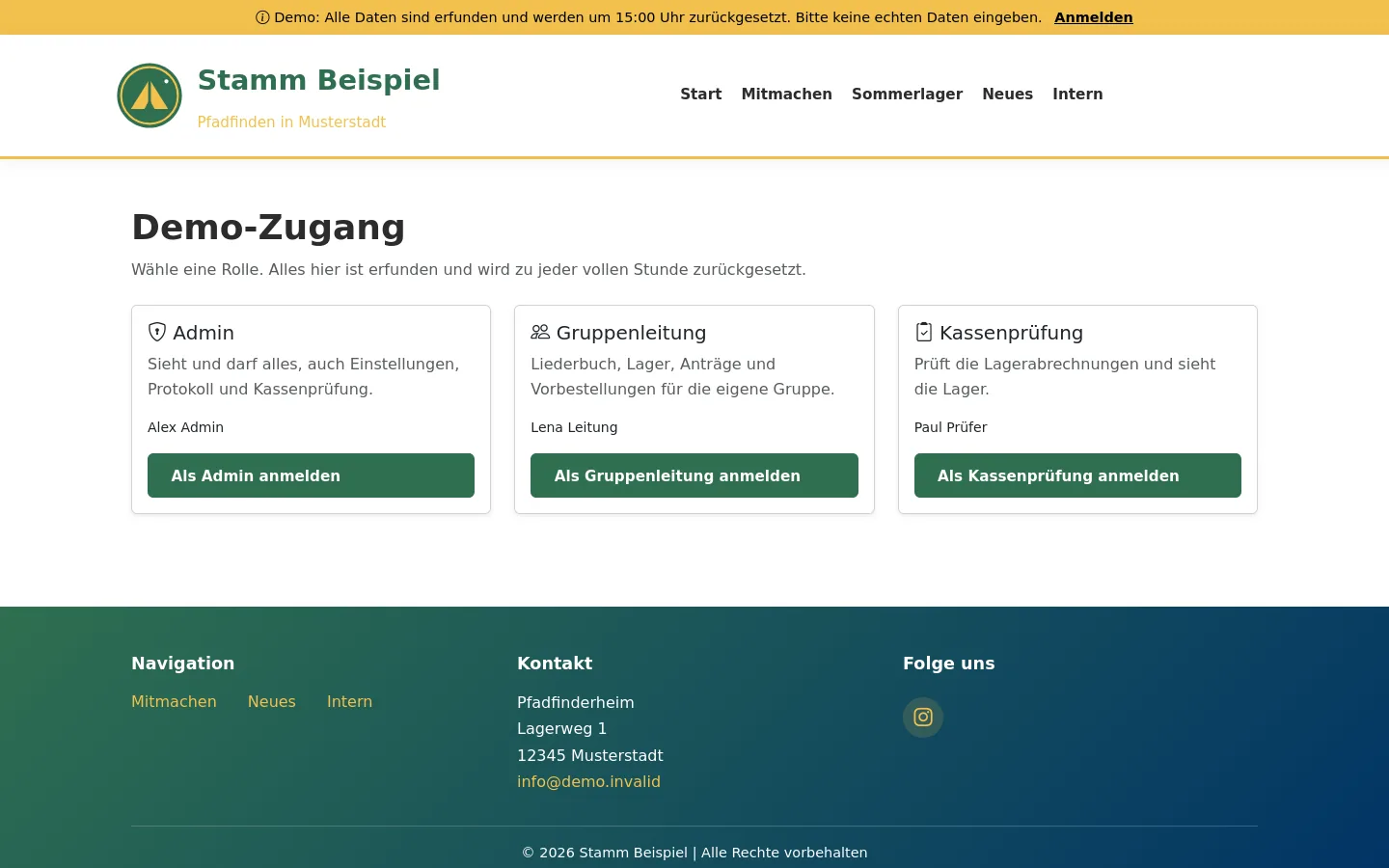Follow the Anmelden link in banner
Viewport: 1389px width, 868px height.
pyautogui.click(x=1094, y=17)
